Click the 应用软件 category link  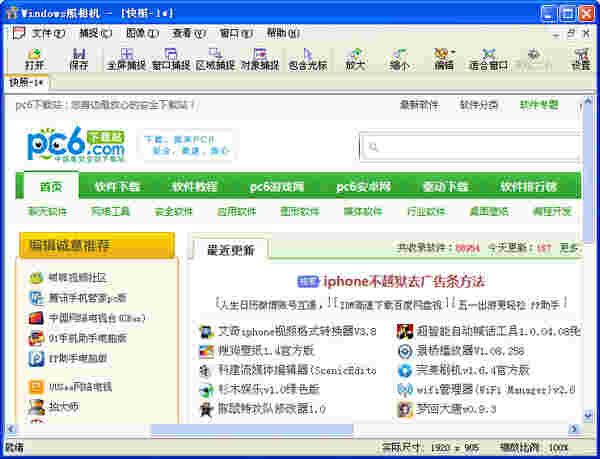[x=236, y=211]
